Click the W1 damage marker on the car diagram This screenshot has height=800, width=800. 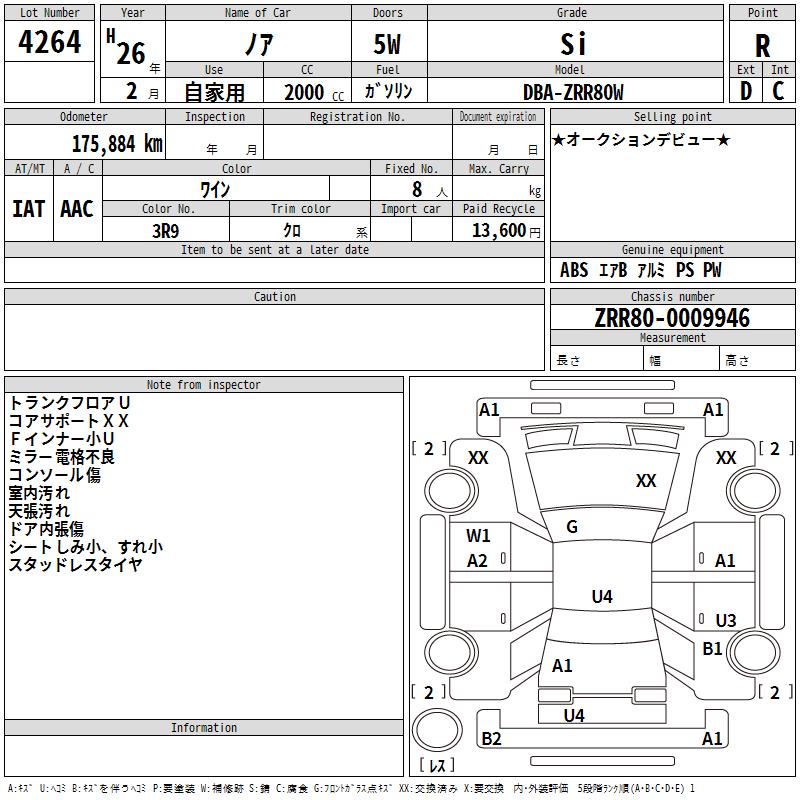478,535
